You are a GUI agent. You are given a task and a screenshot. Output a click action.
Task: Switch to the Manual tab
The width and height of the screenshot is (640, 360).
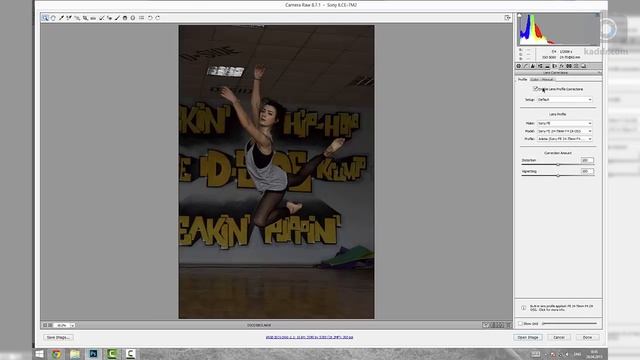pos(547,79)
